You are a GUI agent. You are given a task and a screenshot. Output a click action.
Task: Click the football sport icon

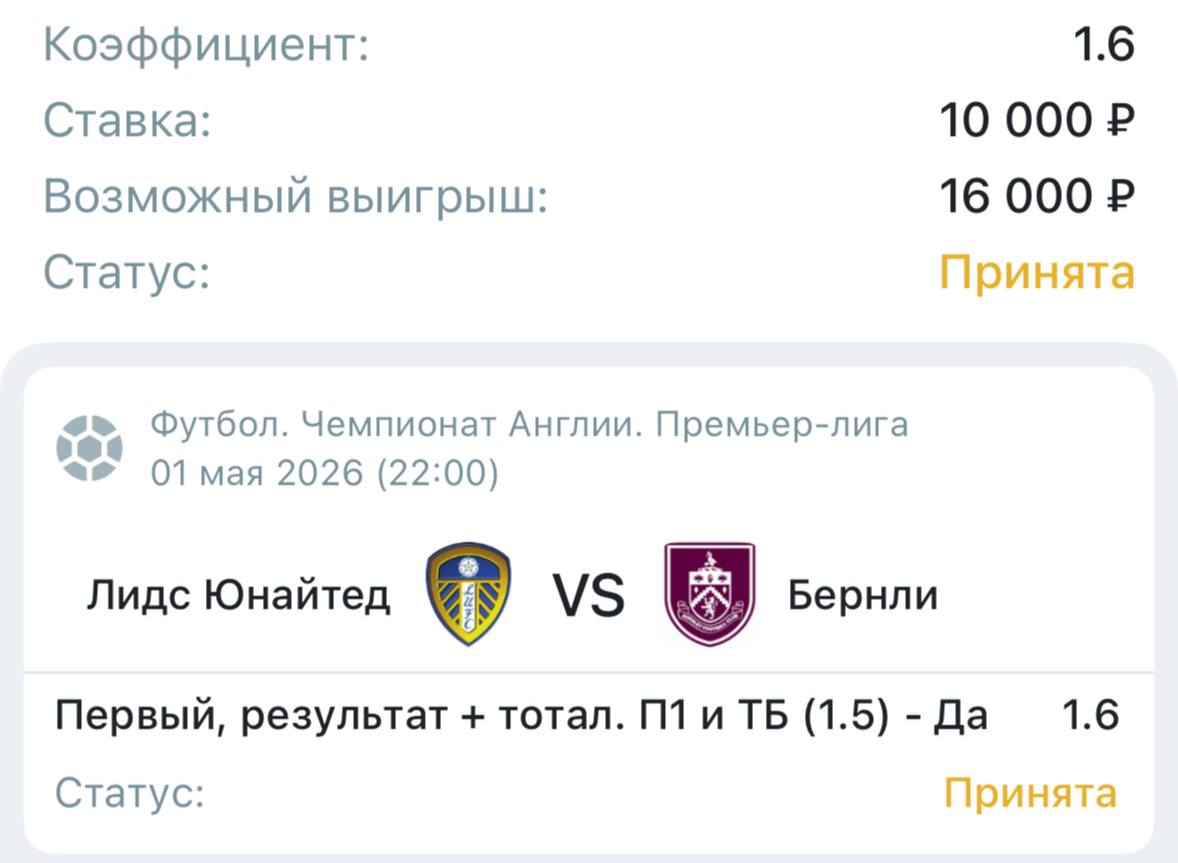coord(89,448)
